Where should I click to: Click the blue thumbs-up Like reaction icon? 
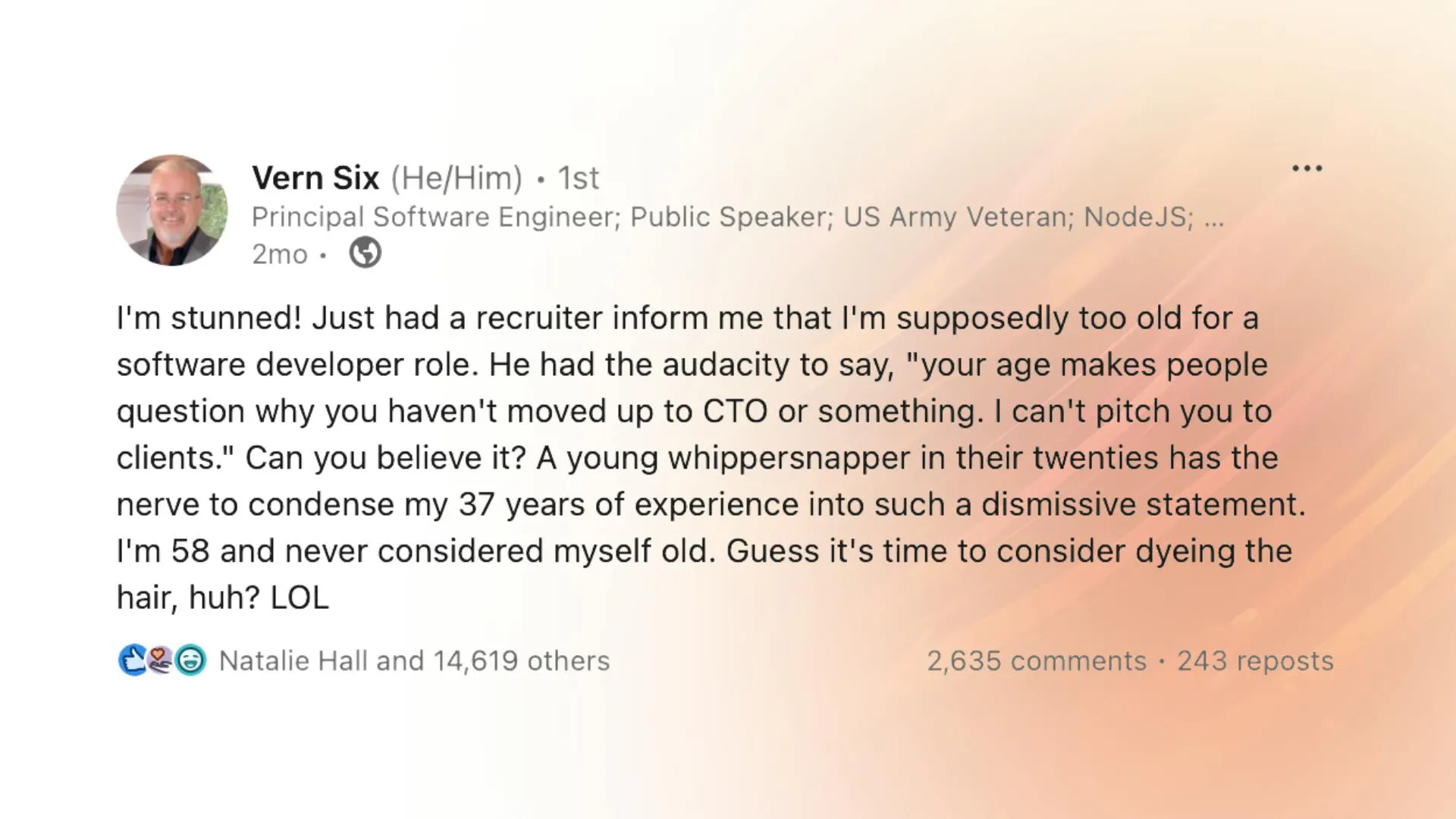(133, 661)
